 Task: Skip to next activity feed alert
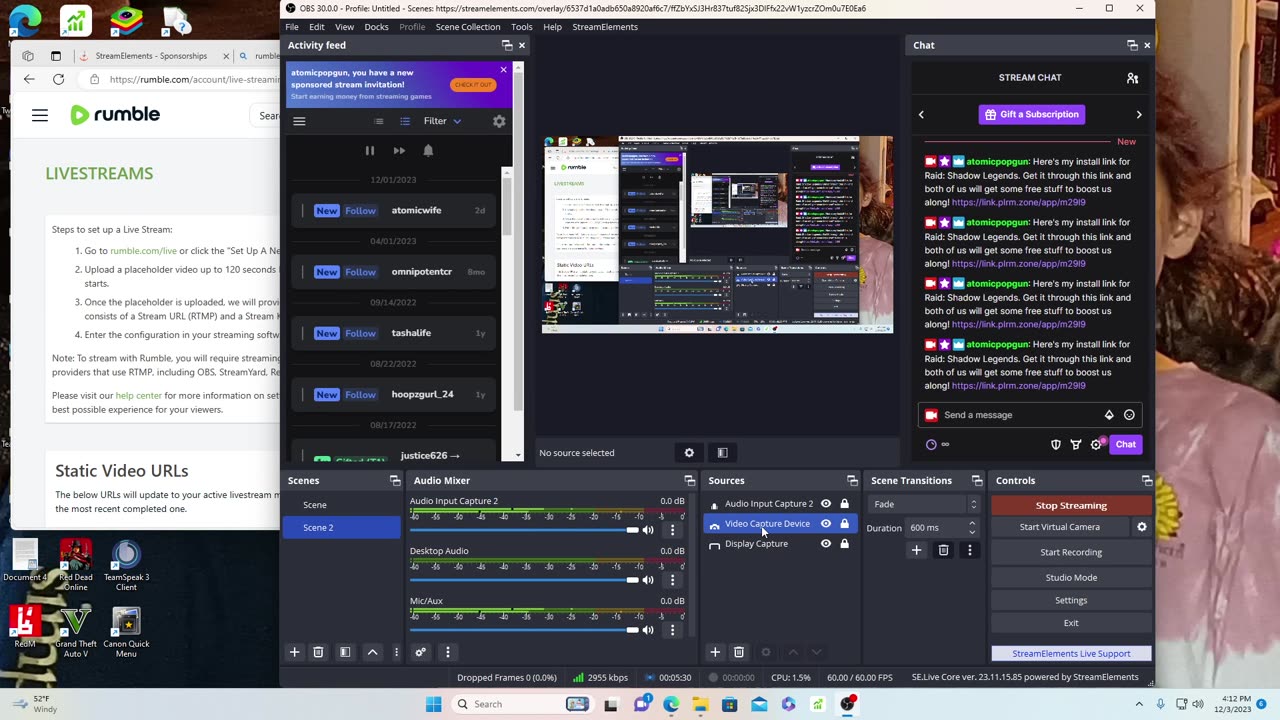(x=399, y=151)
